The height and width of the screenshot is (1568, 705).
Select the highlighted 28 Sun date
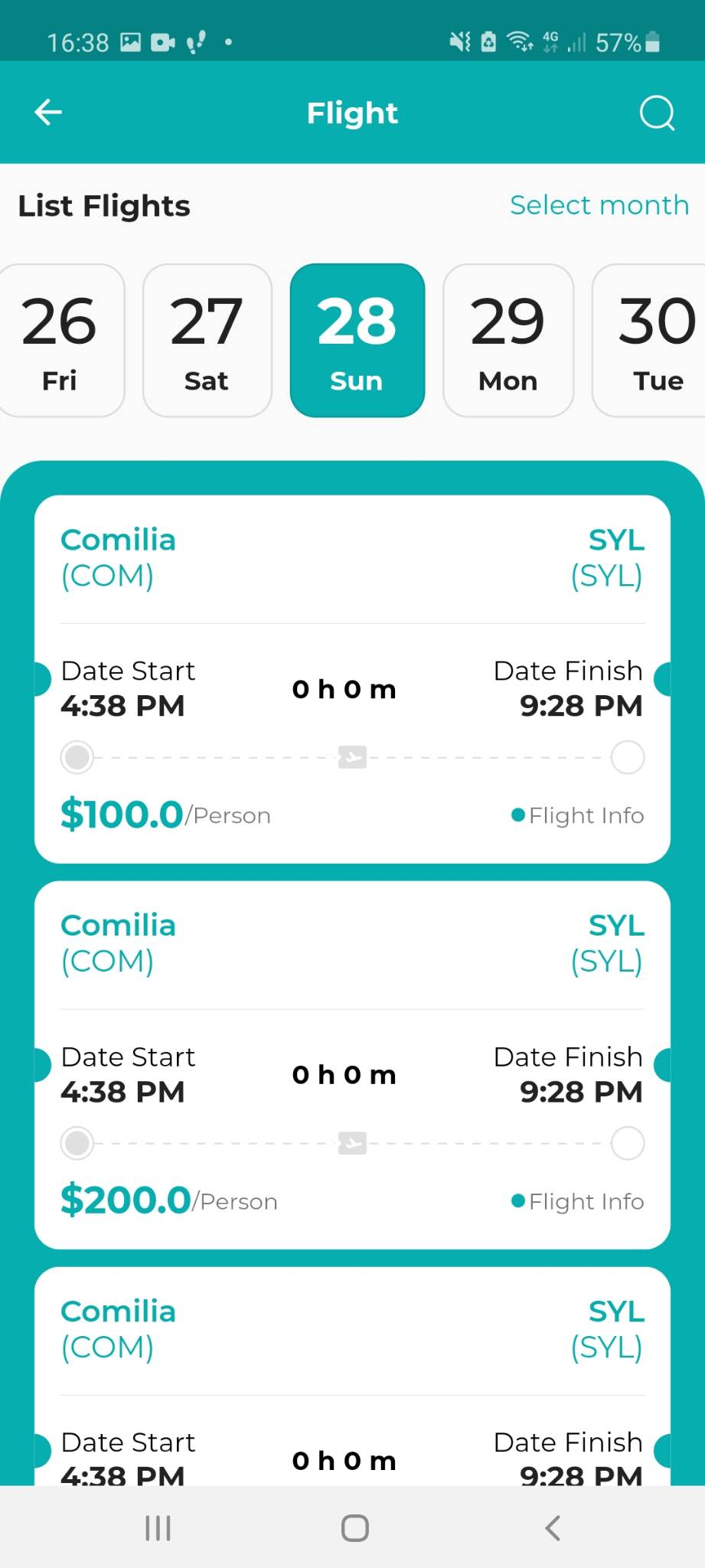pyautogui.click(x=357, y=341)
